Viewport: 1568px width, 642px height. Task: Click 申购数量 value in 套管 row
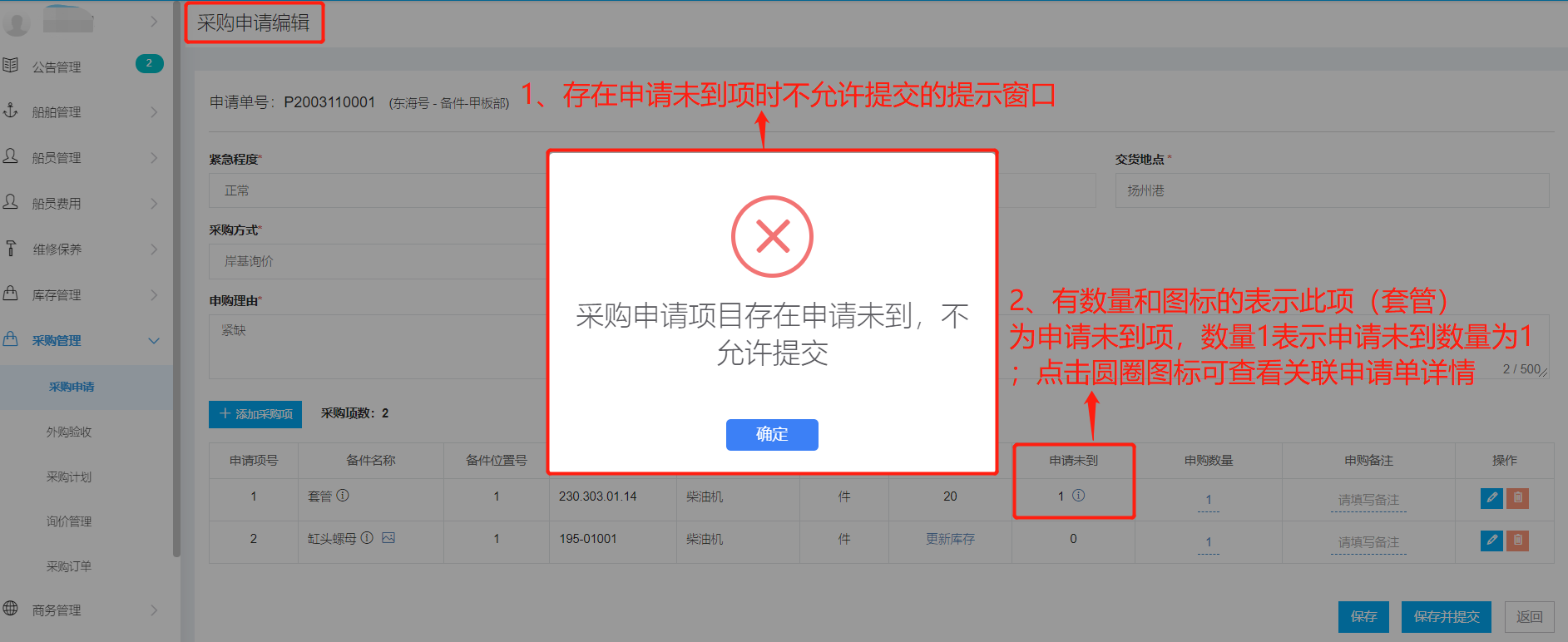tap(1208, 501)
